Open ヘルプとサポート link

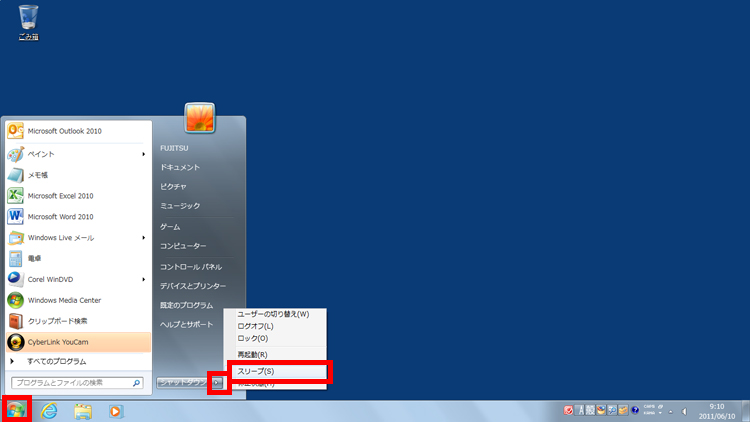pos(187,324)
